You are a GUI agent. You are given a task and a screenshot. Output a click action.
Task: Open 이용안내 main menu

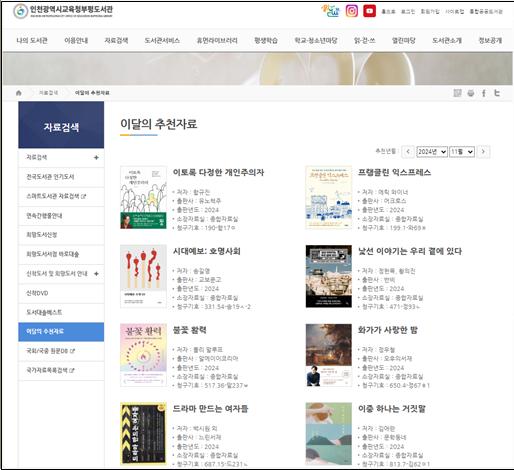pos(76,41)
